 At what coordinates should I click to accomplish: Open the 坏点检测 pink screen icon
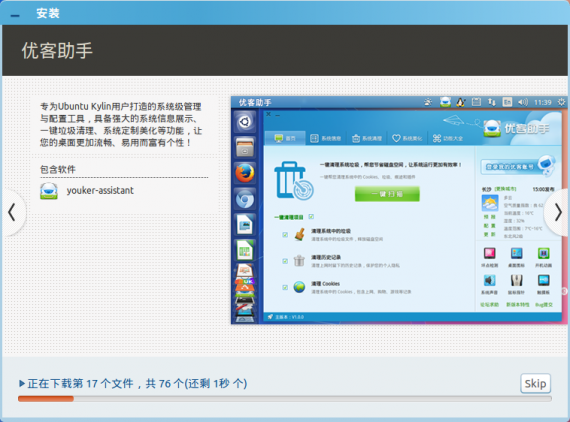pos(489,253)
